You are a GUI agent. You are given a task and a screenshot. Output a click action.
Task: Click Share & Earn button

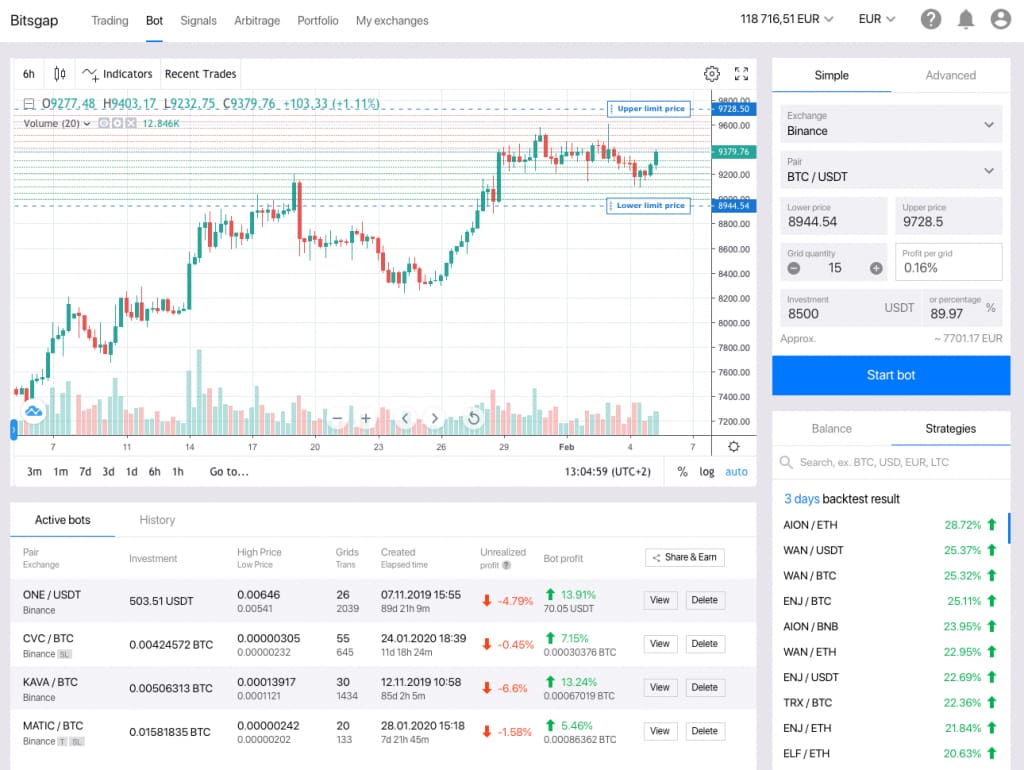[x=684, y=558]
